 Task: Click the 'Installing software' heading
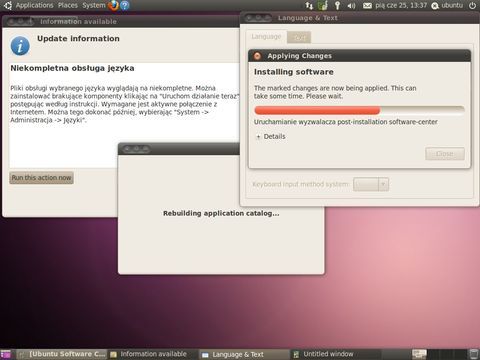(294, 72)
